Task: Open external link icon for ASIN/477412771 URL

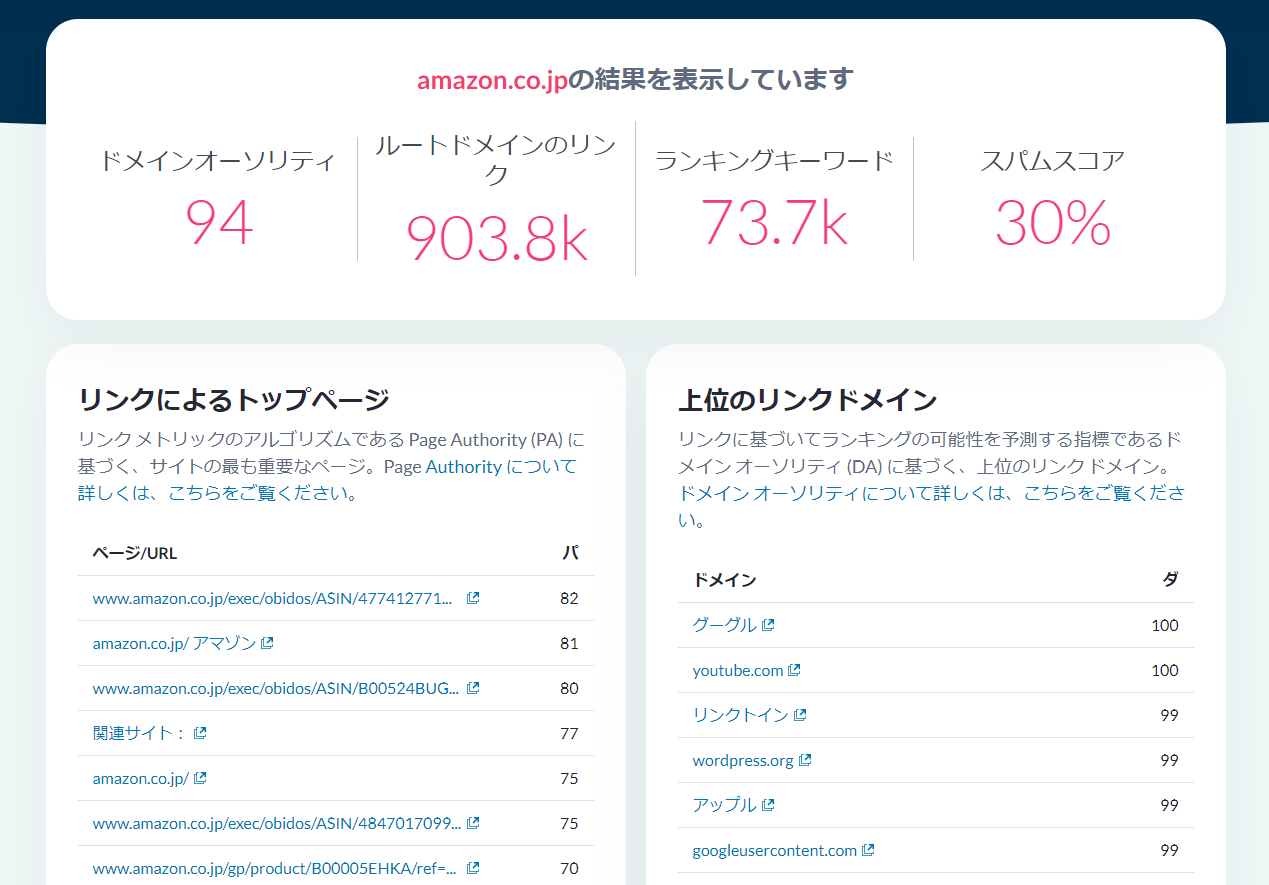Action: [473, 598]
